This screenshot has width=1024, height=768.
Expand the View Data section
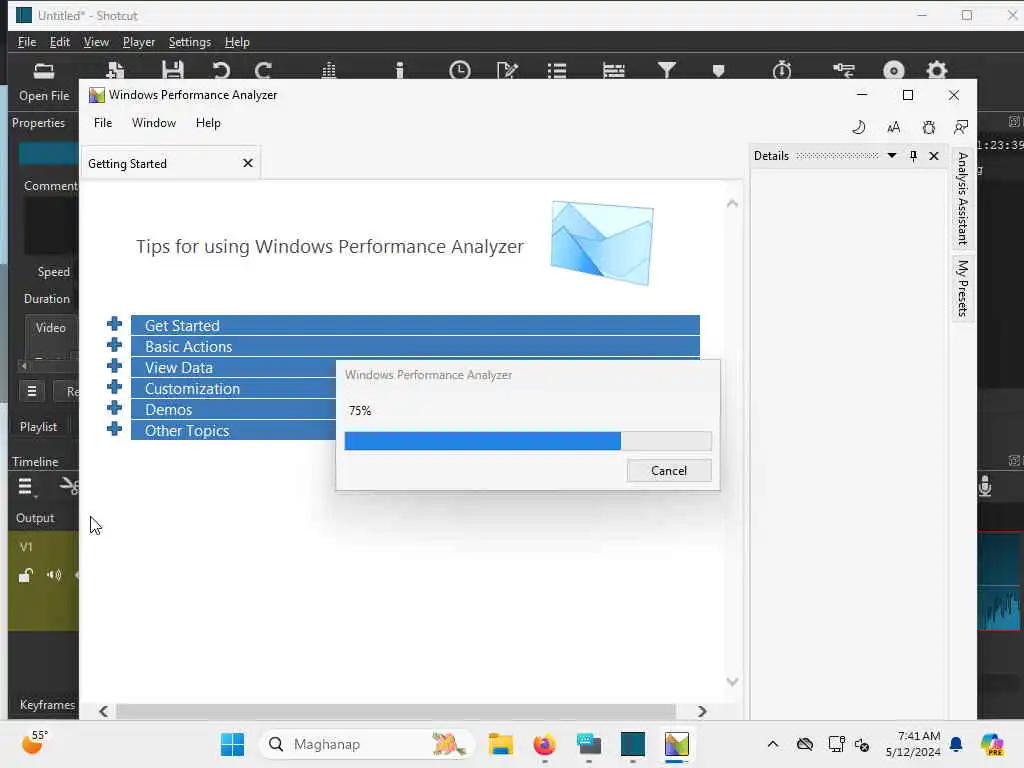pyautogui.click(x=114, y=366)
